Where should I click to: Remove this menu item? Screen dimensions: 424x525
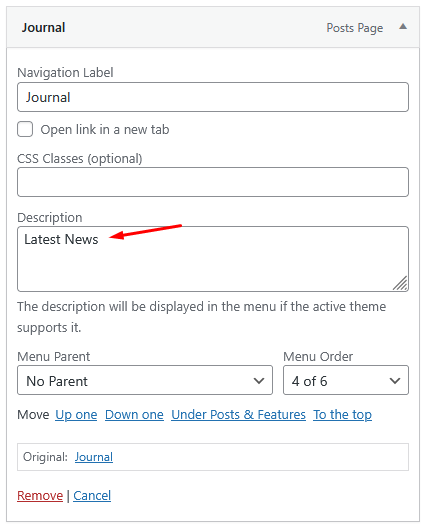point(40,496)
